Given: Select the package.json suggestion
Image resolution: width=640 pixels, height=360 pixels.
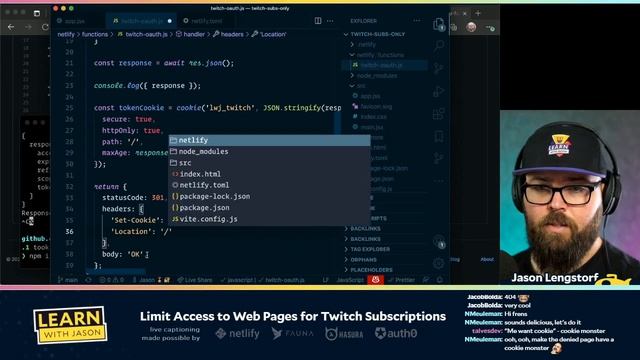Looking at the screenshot, I should [x=269, y=208].
